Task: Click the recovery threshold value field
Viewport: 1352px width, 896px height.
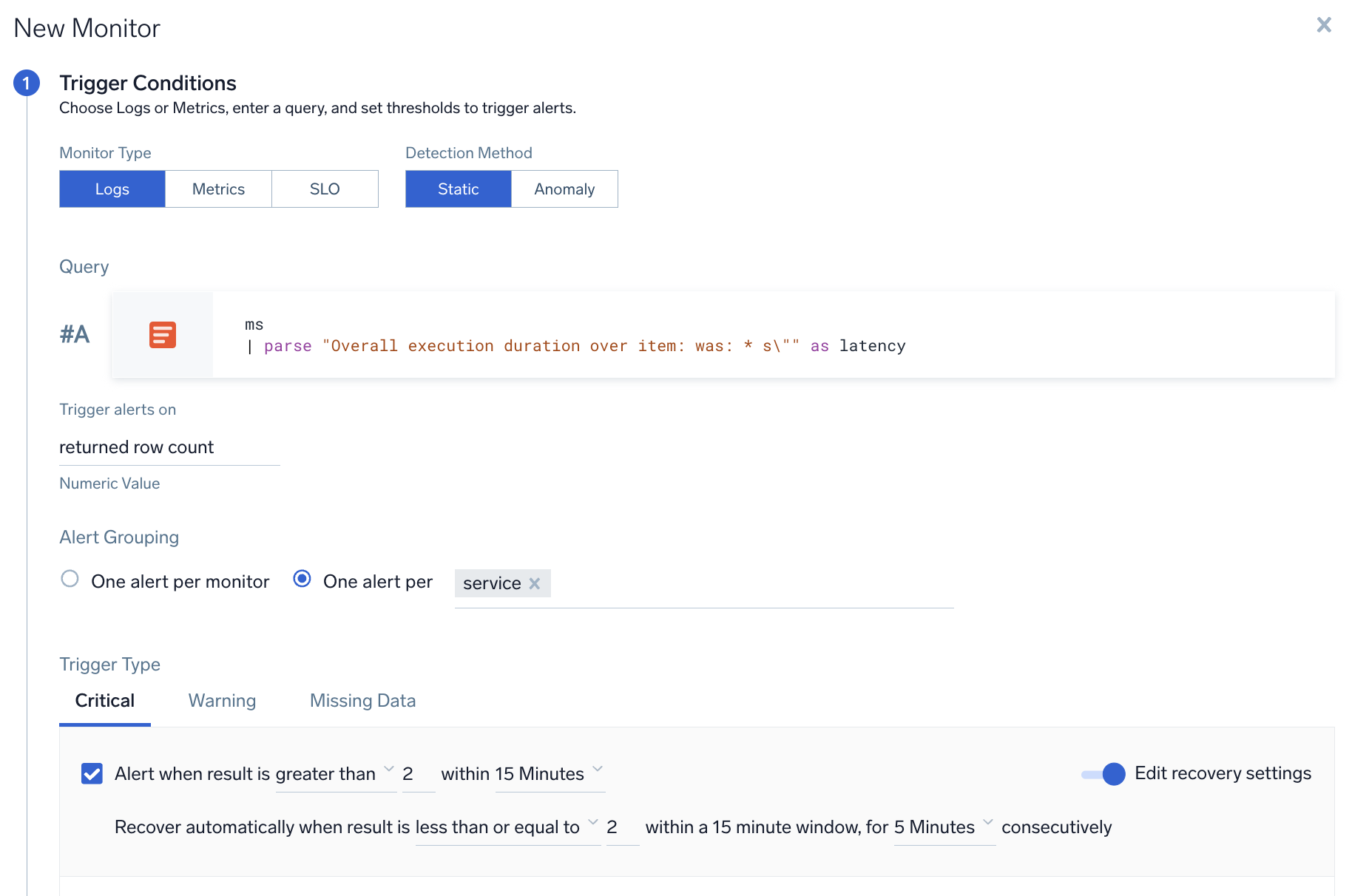Action: 621,827
